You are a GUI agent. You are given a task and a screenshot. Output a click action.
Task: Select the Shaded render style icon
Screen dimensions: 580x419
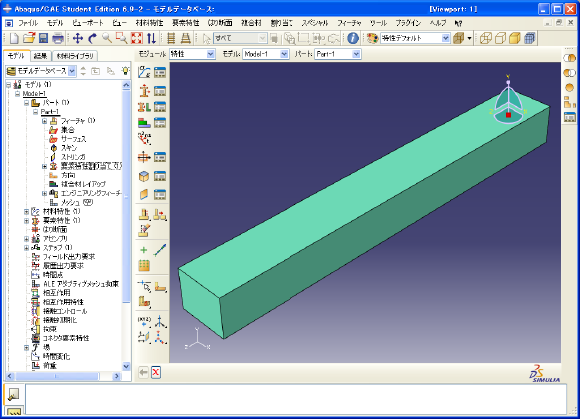[x=515, y=38]
